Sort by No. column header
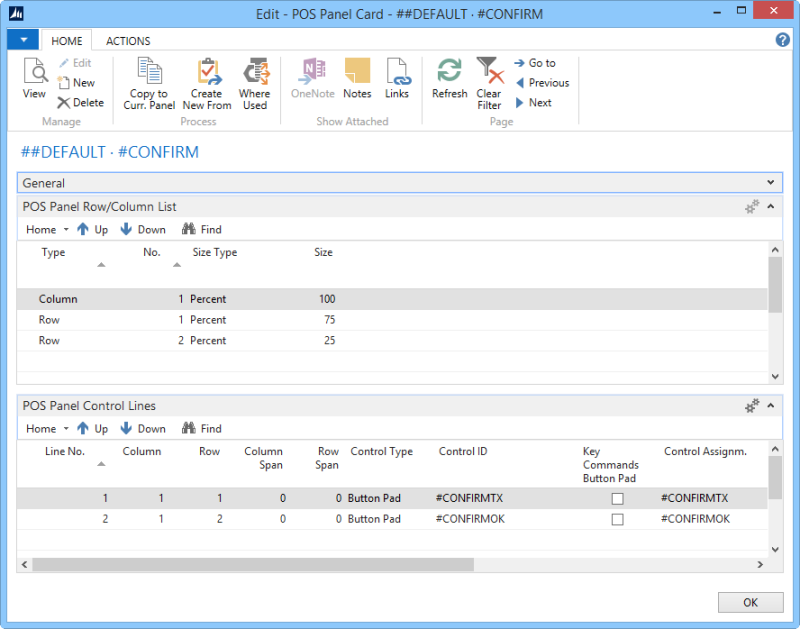This screenshot has height=629, width=800. point(152,253)
